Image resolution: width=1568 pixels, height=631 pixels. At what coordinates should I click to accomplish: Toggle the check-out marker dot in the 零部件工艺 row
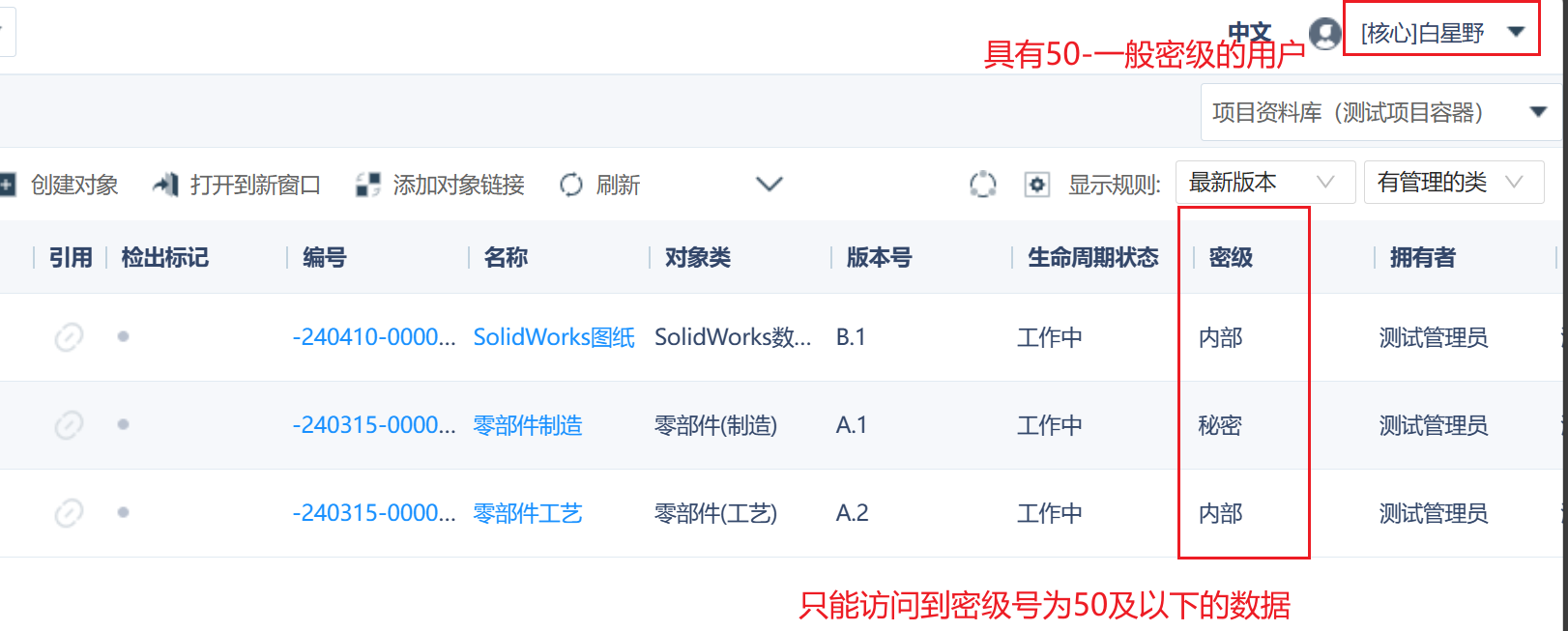(x=123, y=512)
